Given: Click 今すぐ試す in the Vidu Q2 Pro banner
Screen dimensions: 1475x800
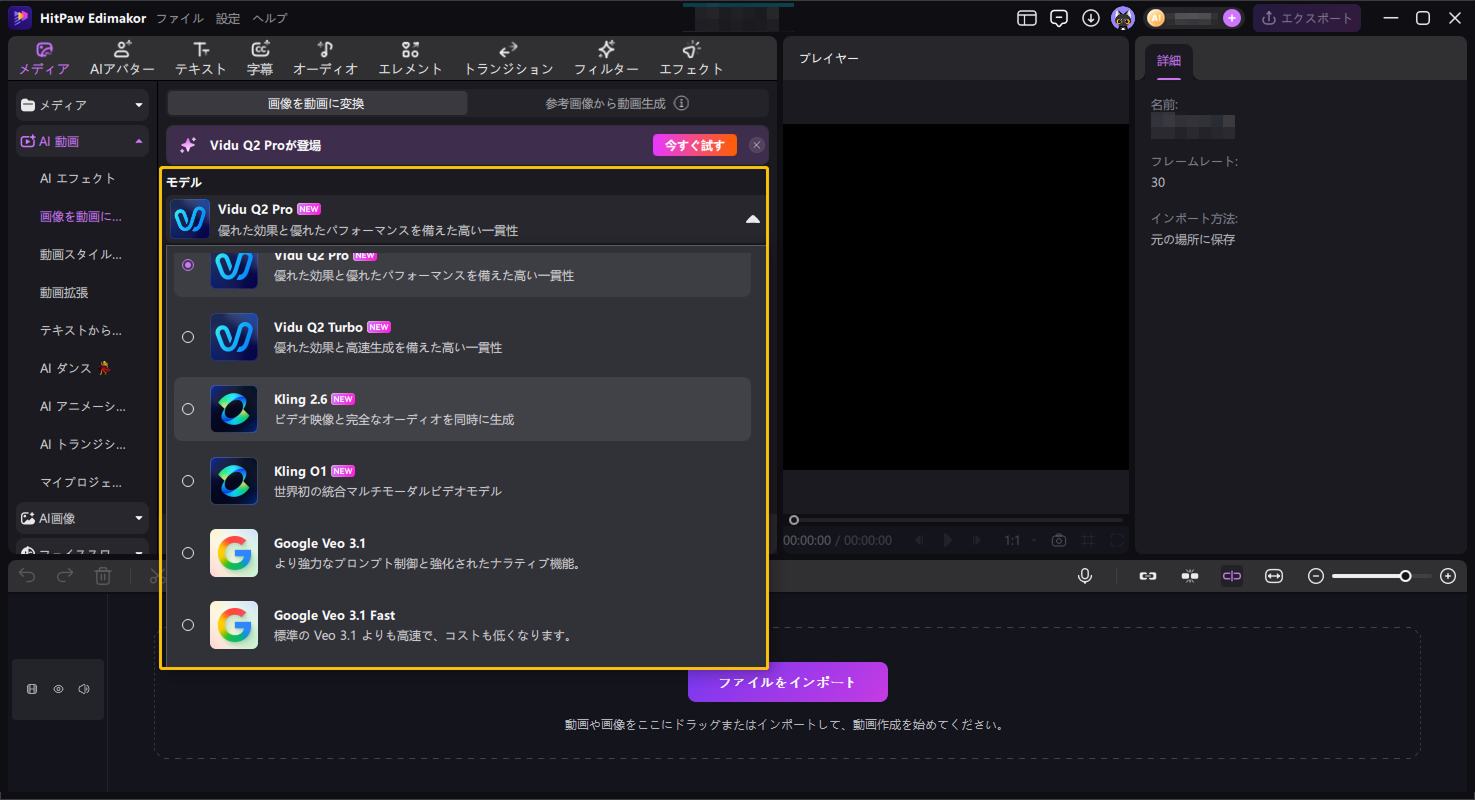Looking at the screenshot, I should tap(694, 144).
